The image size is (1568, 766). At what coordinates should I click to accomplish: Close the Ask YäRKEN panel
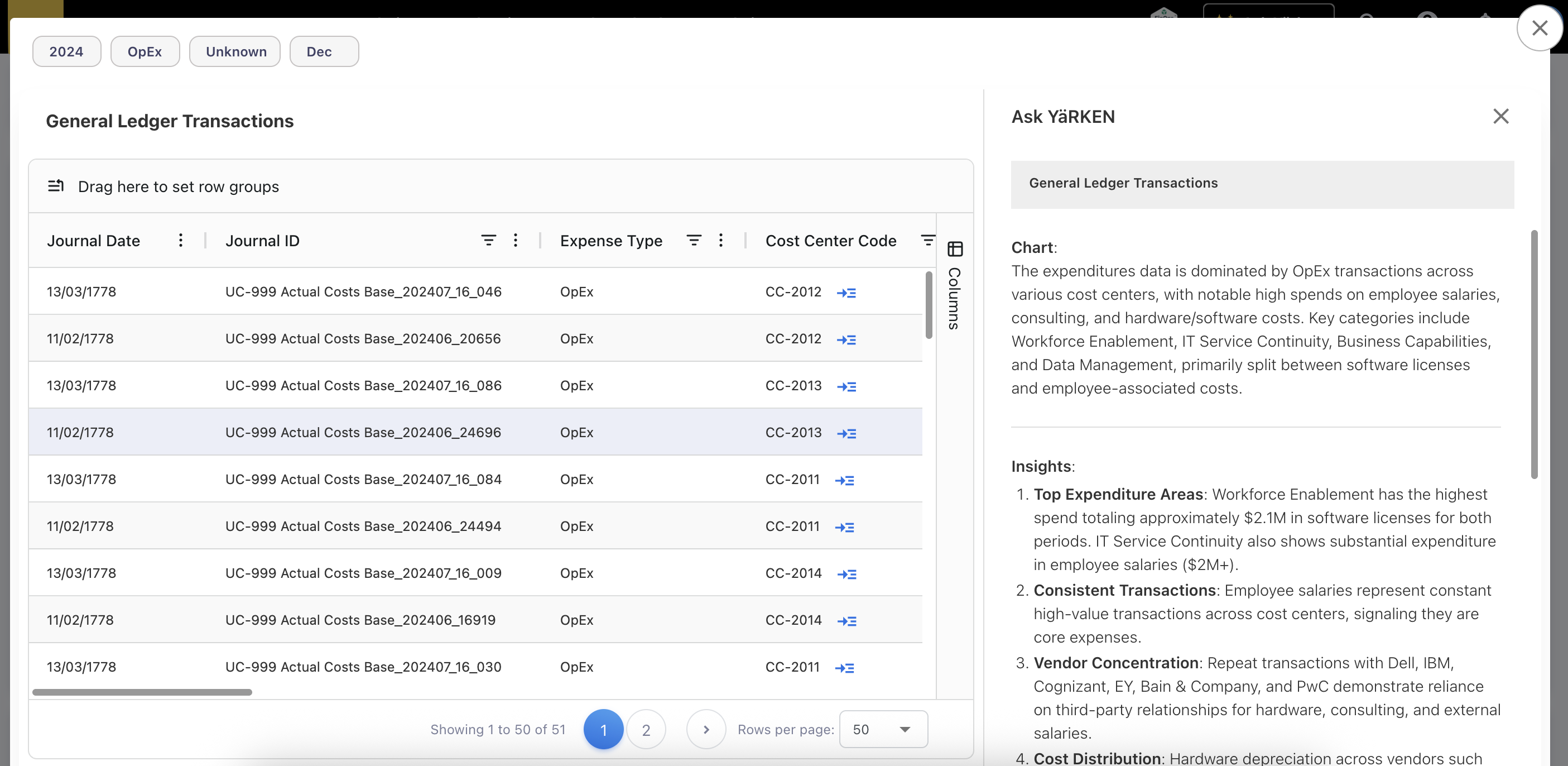pyautogui.click(x=1500, y=116)
